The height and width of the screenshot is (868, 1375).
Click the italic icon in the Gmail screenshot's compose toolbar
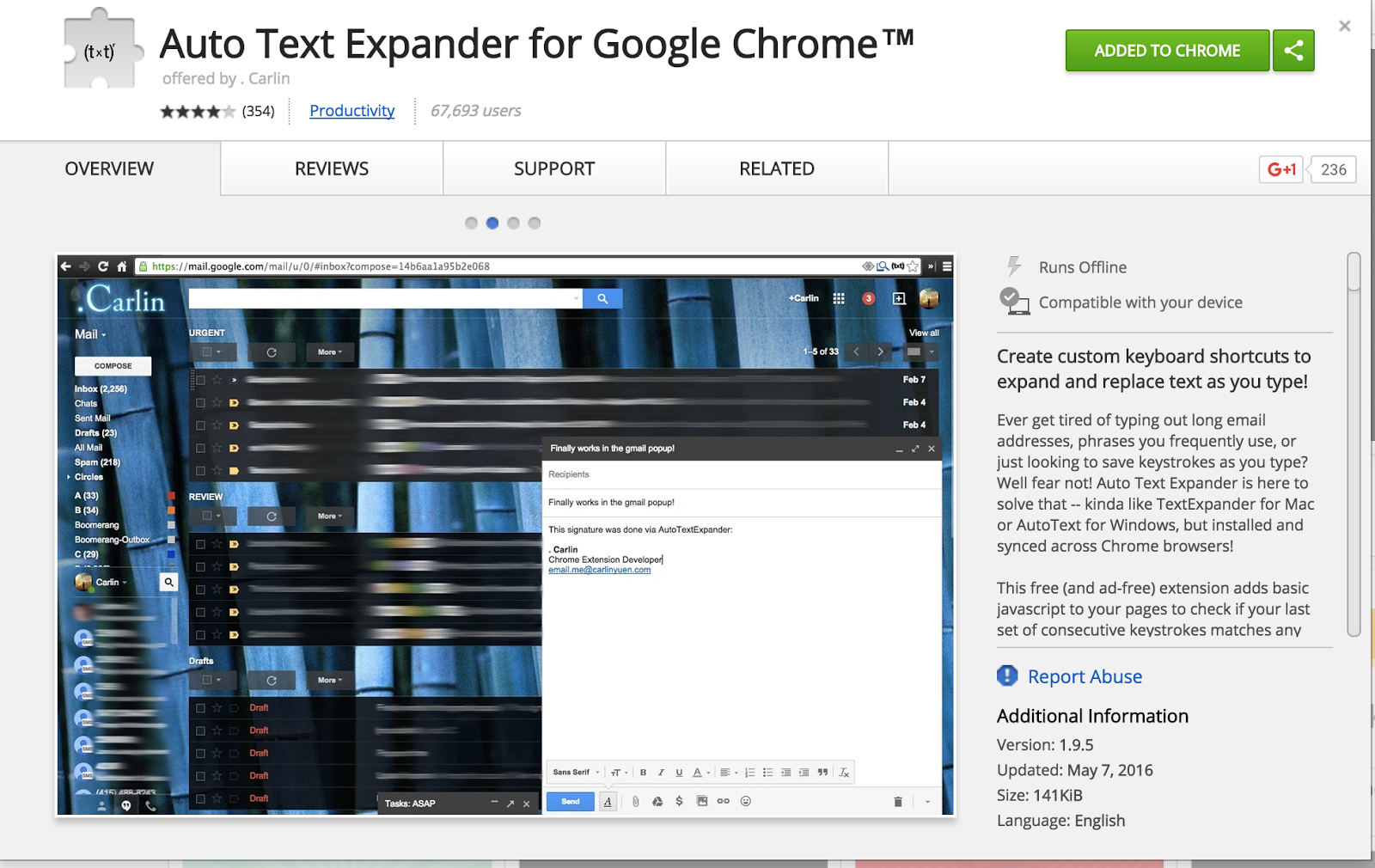[661, 773]
